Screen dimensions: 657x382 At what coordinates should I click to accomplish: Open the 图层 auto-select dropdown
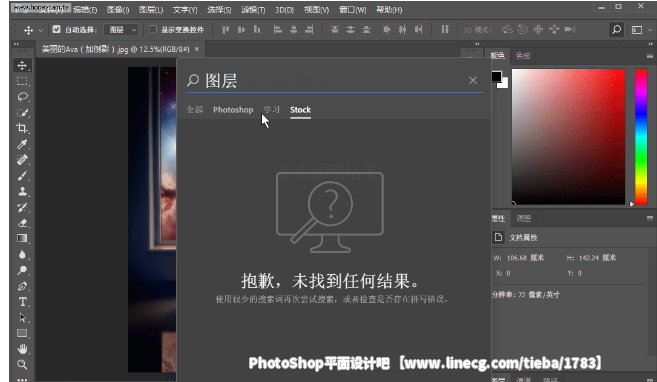pos(121,29)
